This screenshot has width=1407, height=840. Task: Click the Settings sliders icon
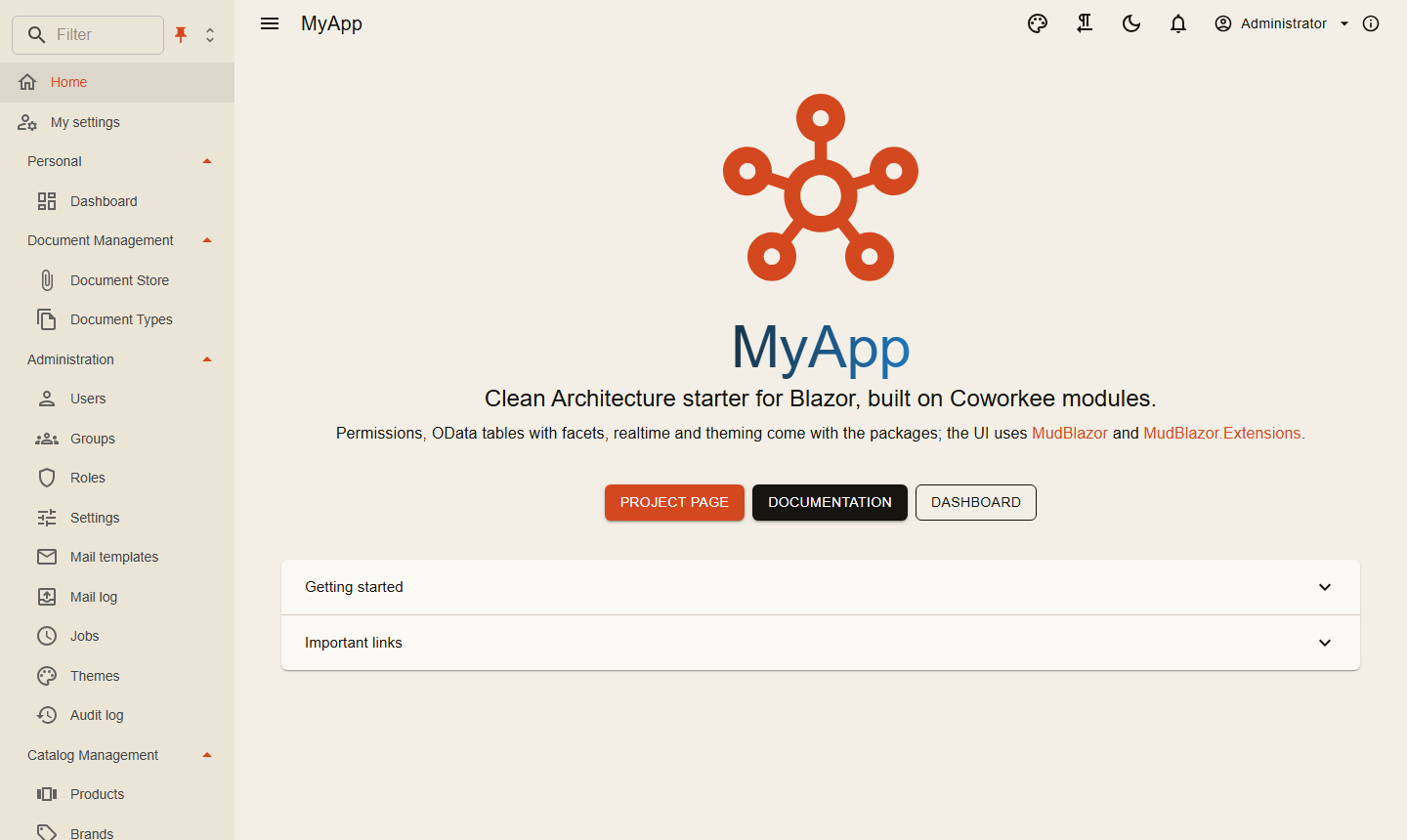(47, 518)
